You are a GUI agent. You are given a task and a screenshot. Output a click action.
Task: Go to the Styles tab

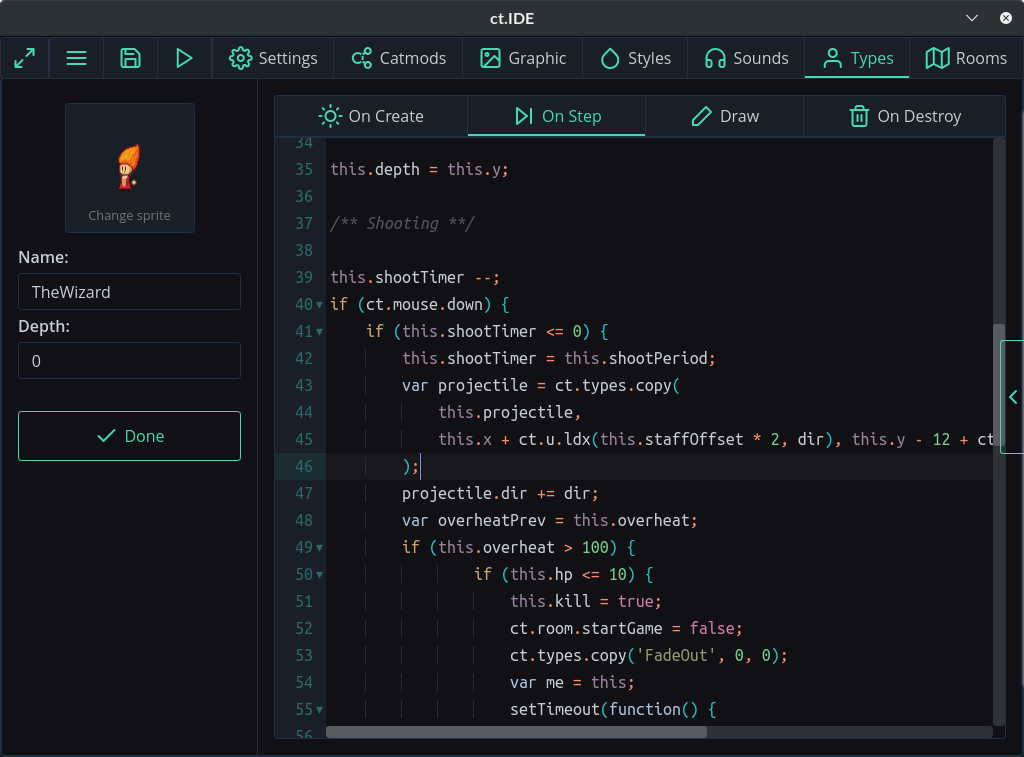pyautogui.click(x=635, y=58)
